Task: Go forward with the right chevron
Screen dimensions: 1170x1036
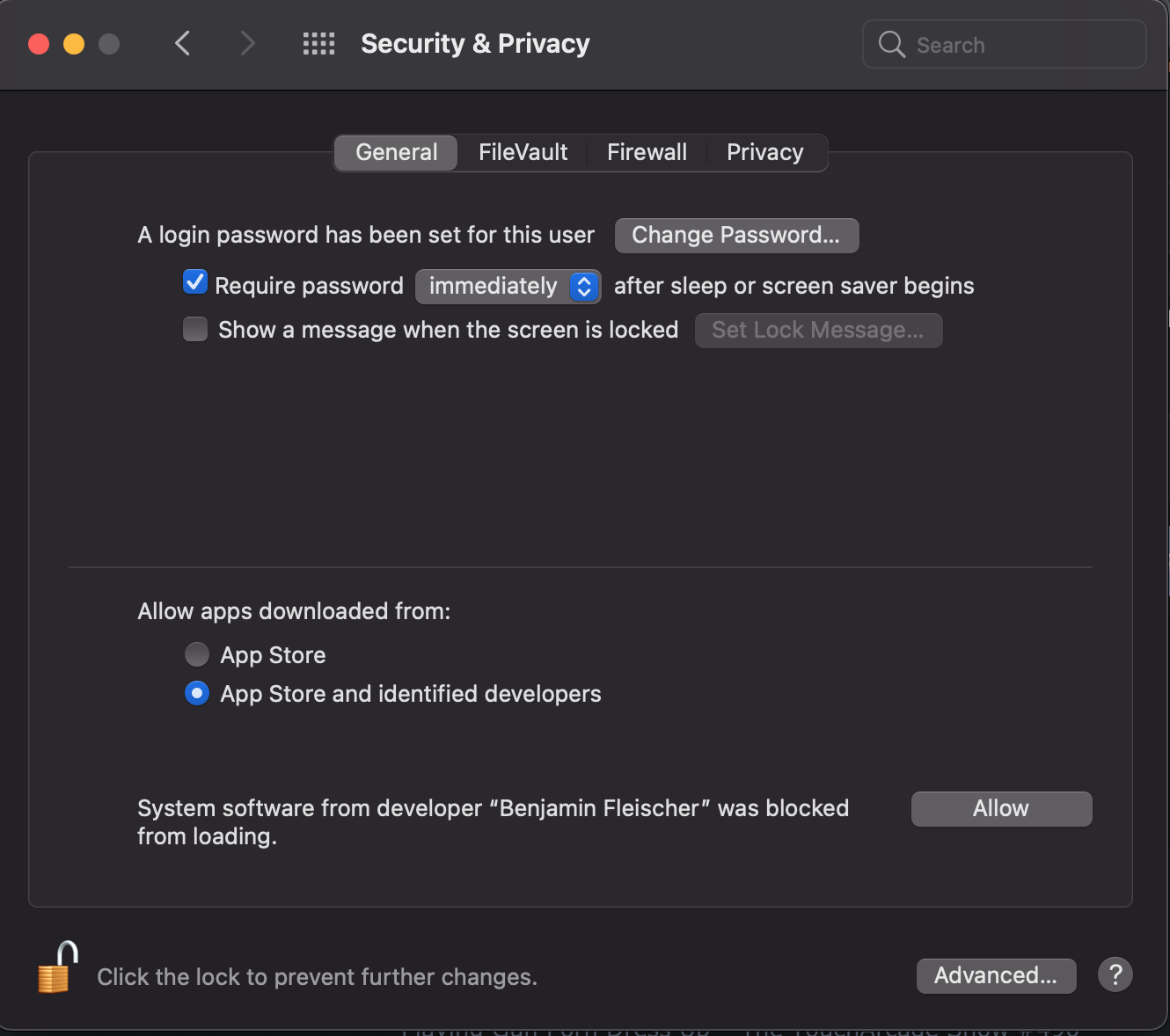Action: pos(247,44)
